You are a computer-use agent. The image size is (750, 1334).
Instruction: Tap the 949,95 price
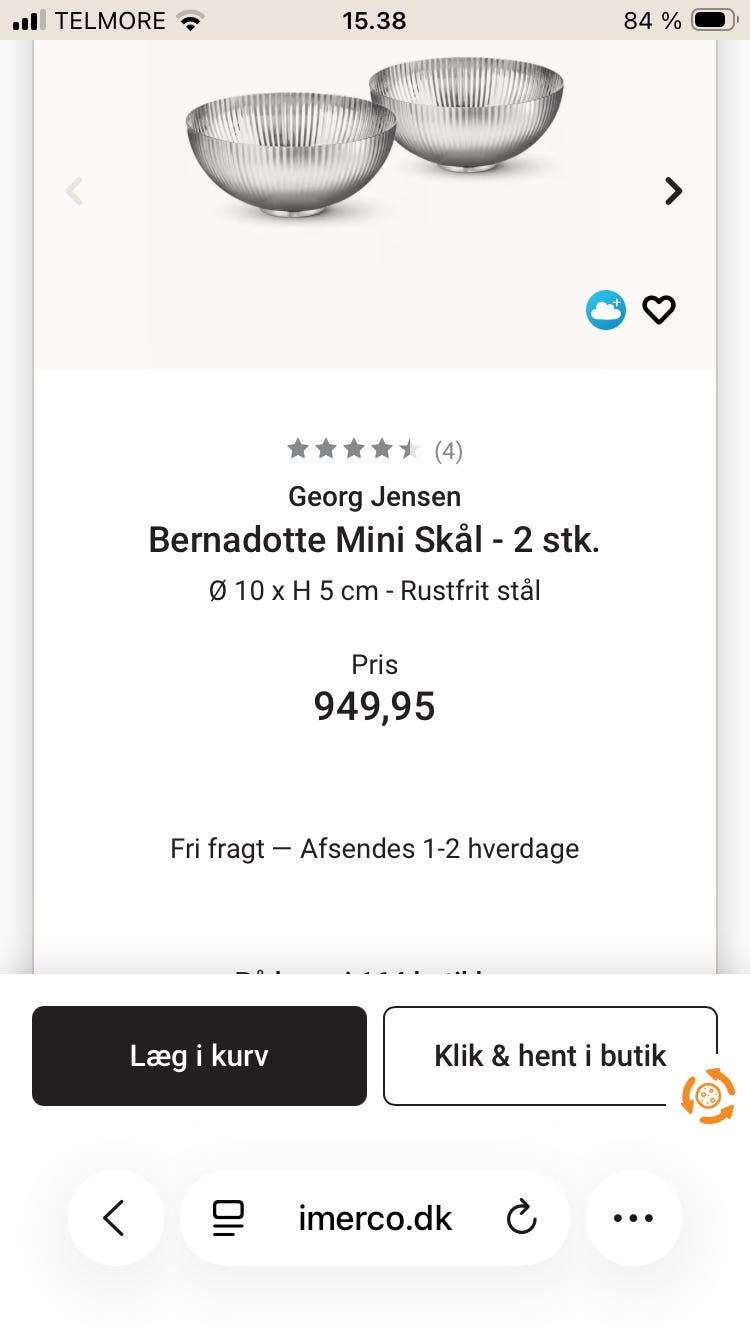(x=375, y=706)
